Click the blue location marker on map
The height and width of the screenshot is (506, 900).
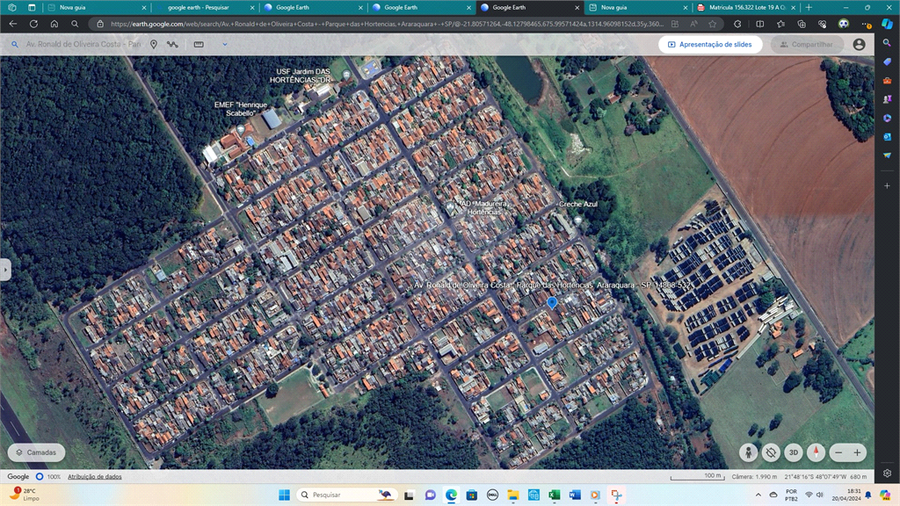point(552,301)
